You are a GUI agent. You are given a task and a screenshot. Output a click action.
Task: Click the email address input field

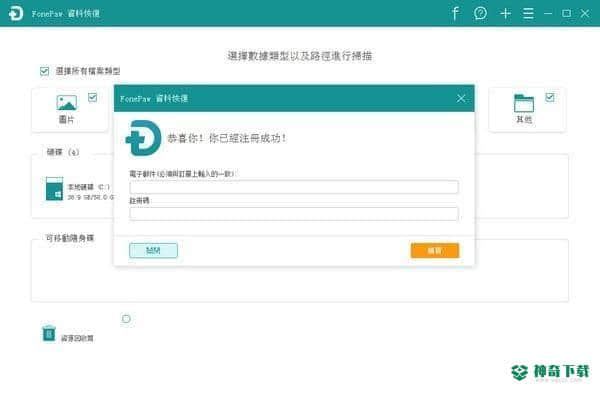pos(294,187)
